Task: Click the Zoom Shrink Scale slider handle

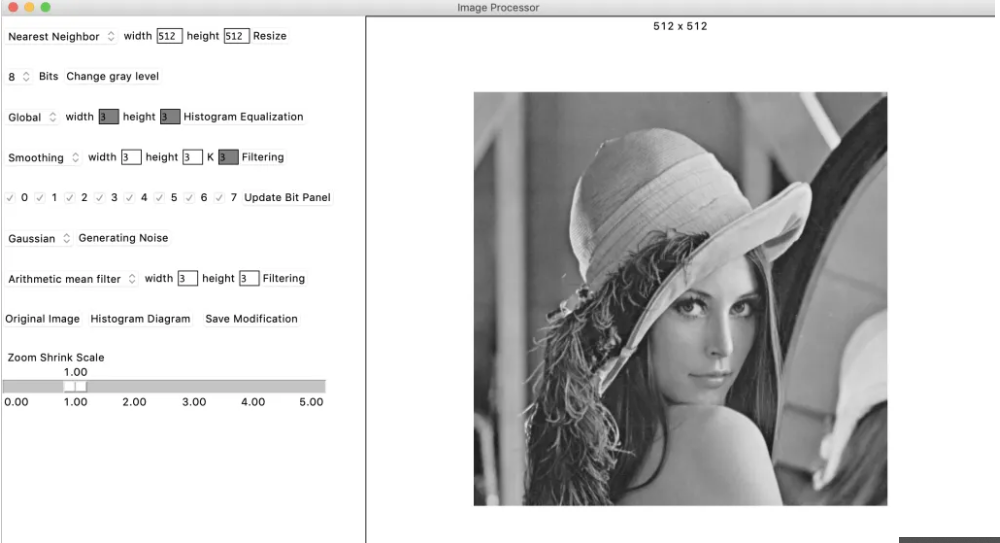Action: pyautogui.click(x=75, y=386)
